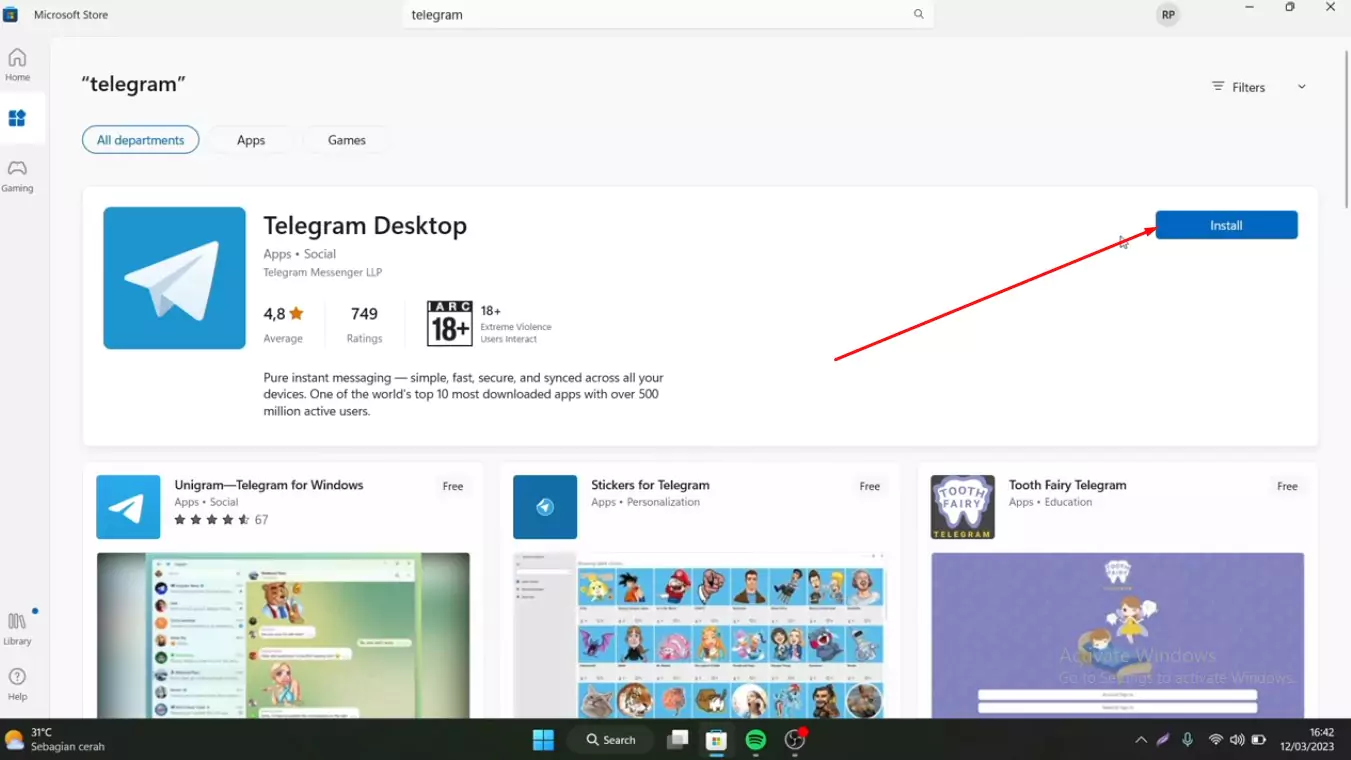1351x760 pixels.
Task: Click the Wi-Fi network tray icon
Action: 1216,740
